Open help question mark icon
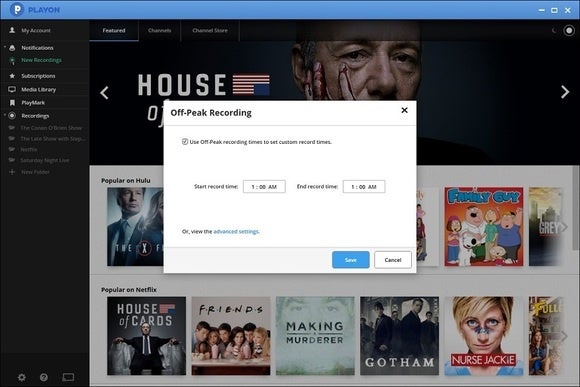This screenshot has width=580, height=387. point(44,377)
